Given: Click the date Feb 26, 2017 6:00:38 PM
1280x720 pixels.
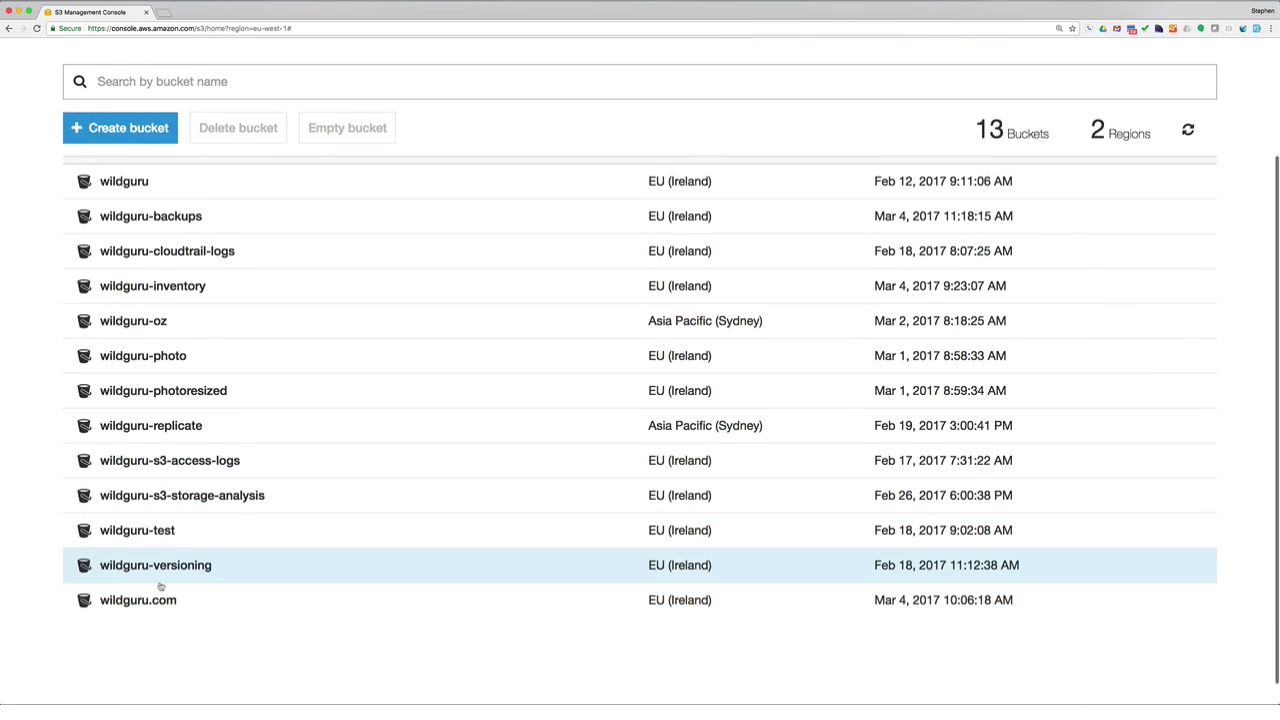Looking at the screenshot, I should (943, 496).
